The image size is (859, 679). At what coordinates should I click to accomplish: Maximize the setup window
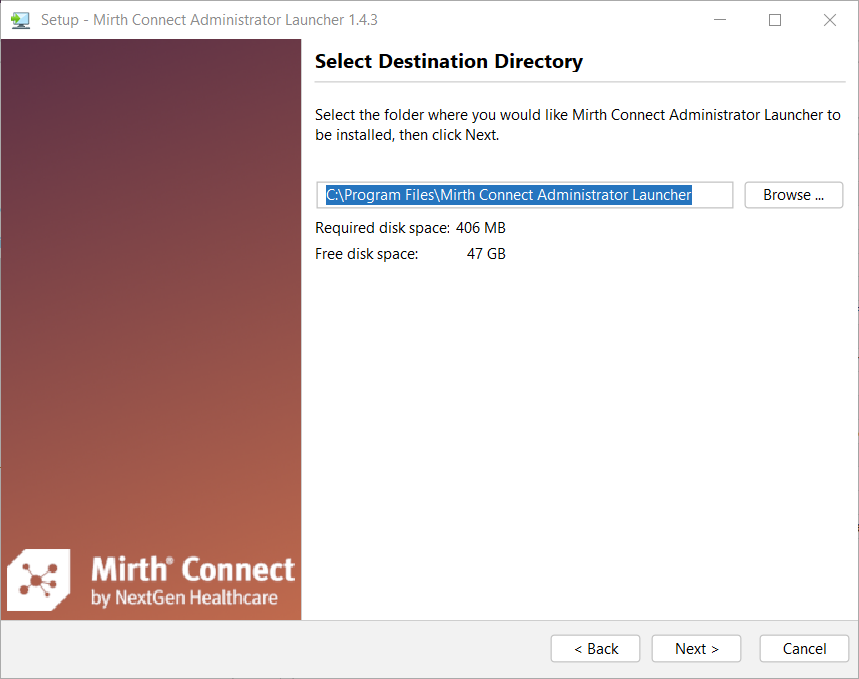[775, 20]
